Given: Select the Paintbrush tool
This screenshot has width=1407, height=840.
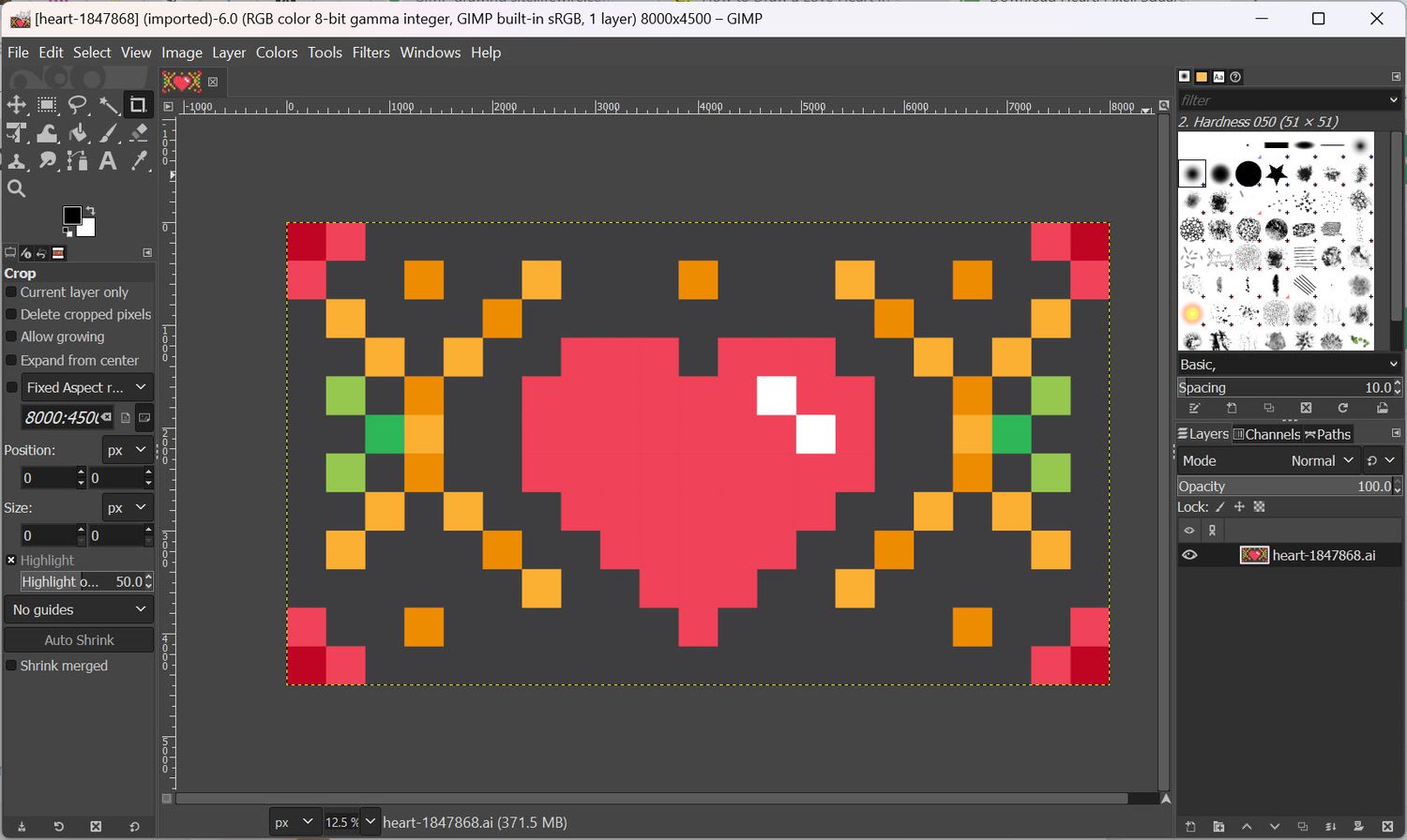Looking at the screenshot, I should (x=109, y=133).
